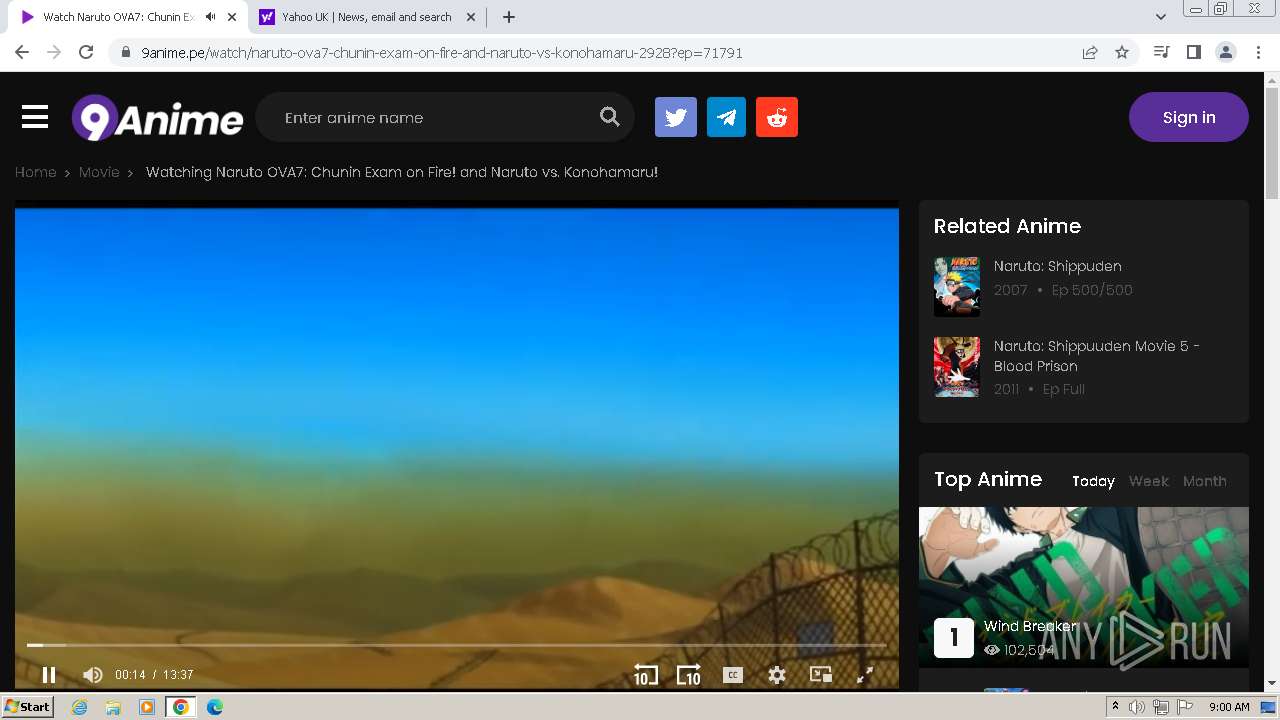Mute the video player volume
1280x720 pixels.
pyautogui.click(x=92, y=675)
